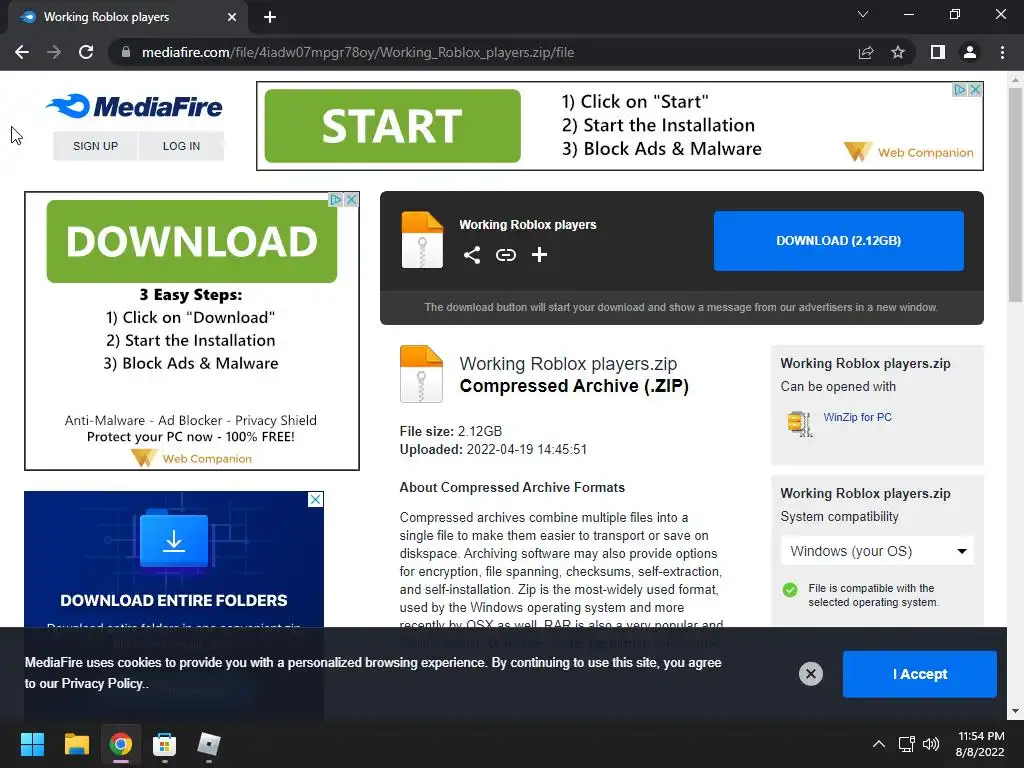
Task: Click the WinZip application icon
Action: (x=800, y=423)
